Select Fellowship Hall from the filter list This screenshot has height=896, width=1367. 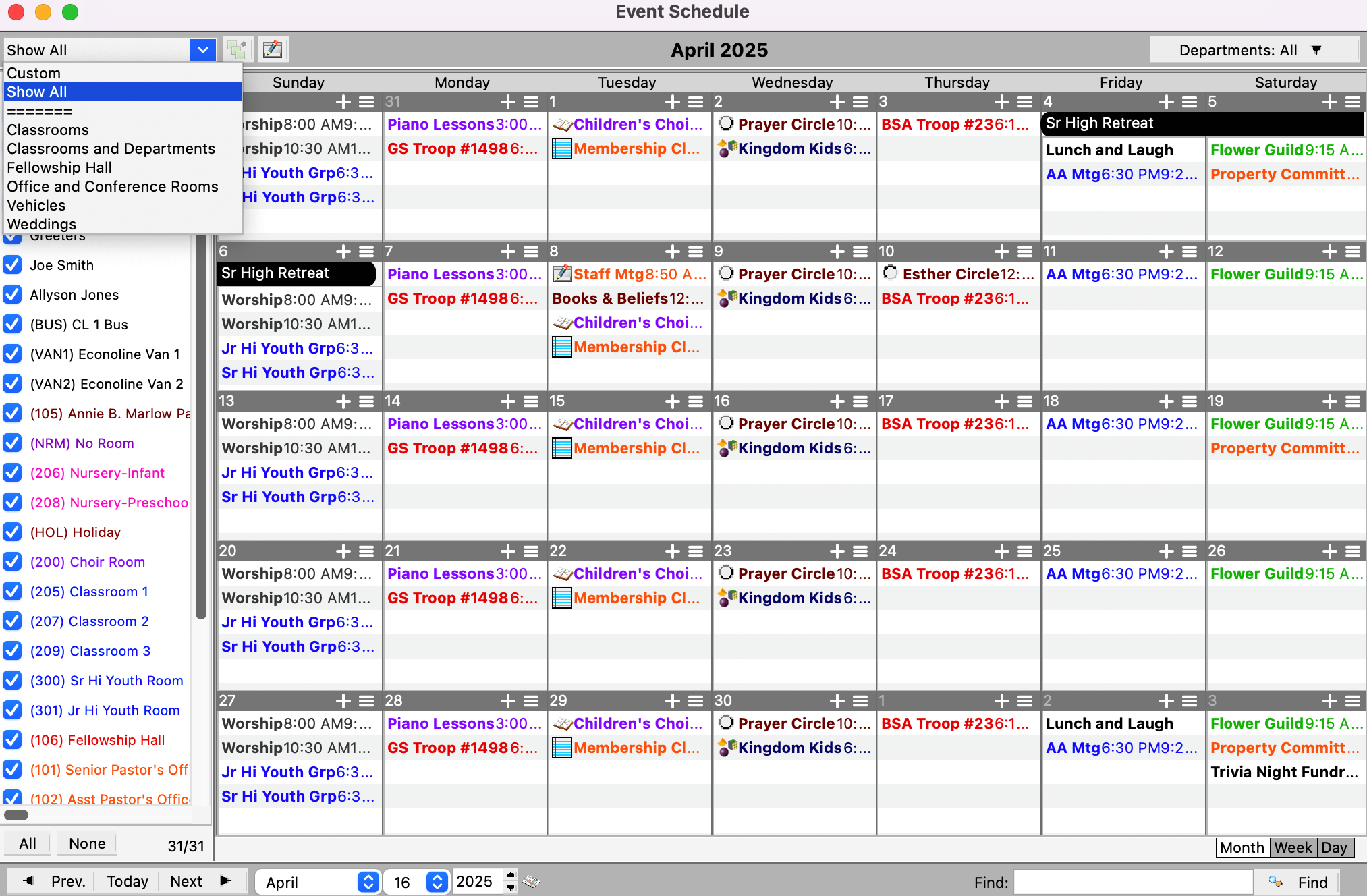59,167
